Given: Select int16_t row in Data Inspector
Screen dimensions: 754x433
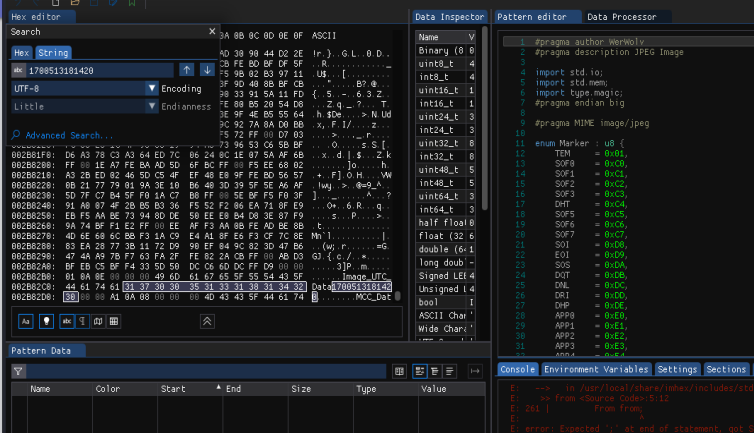Looking at the screenshot, I should coord(445,103).
